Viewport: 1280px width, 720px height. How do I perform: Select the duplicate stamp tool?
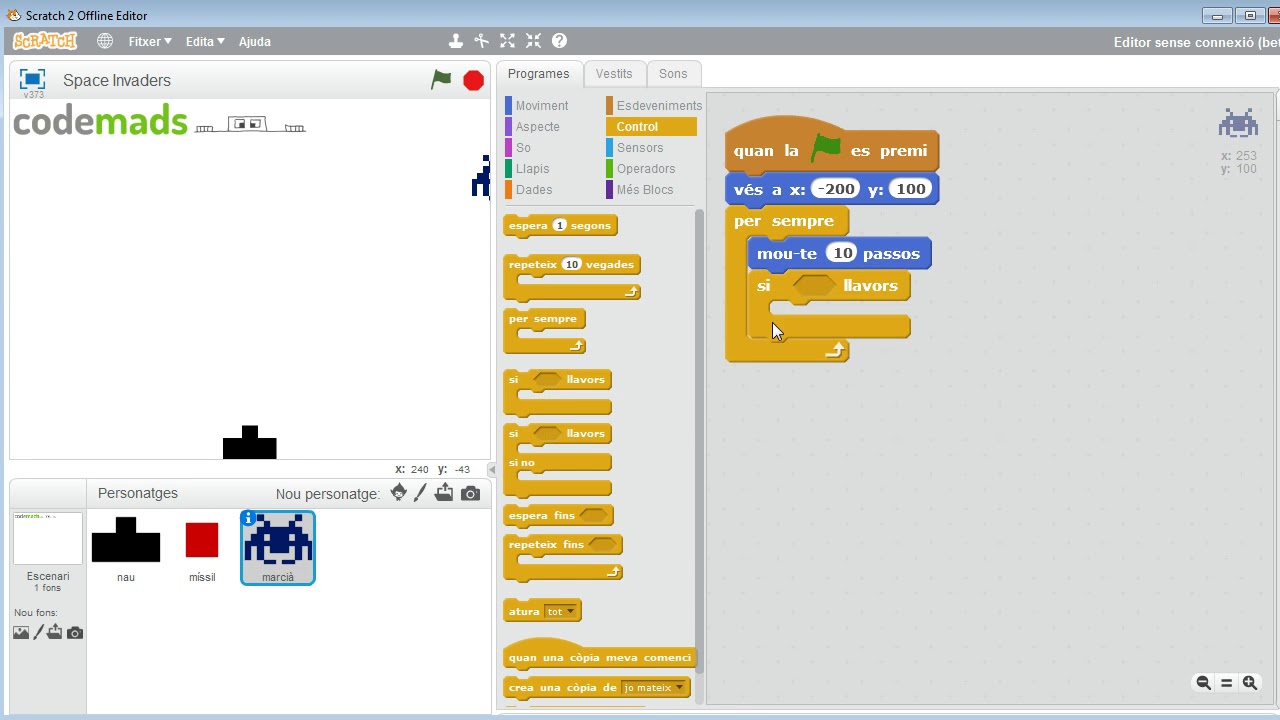click(455, 41)
